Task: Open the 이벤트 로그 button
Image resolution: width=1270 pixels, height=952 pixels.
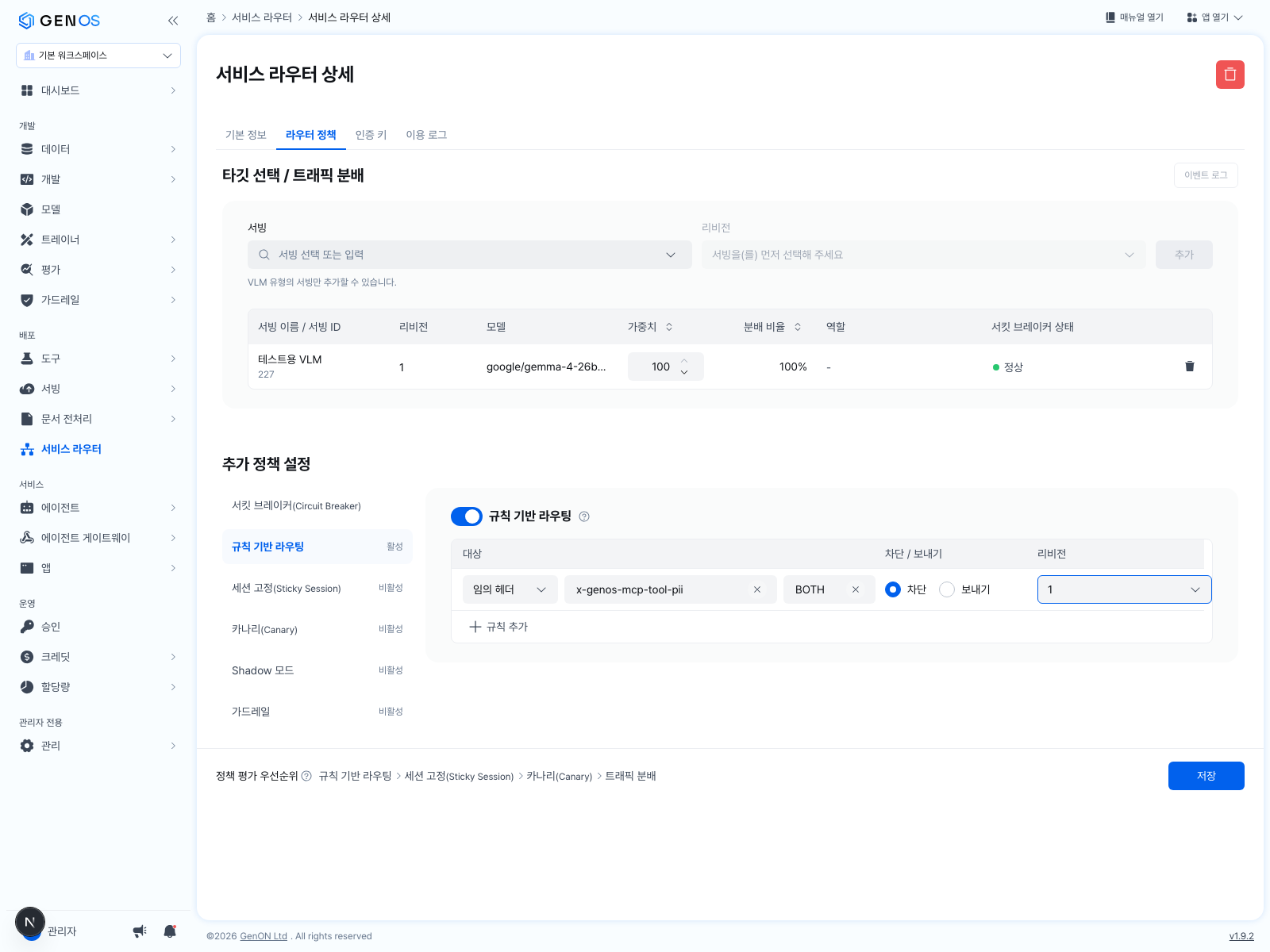Action: pyautogui.click(x=1206, y=175)
